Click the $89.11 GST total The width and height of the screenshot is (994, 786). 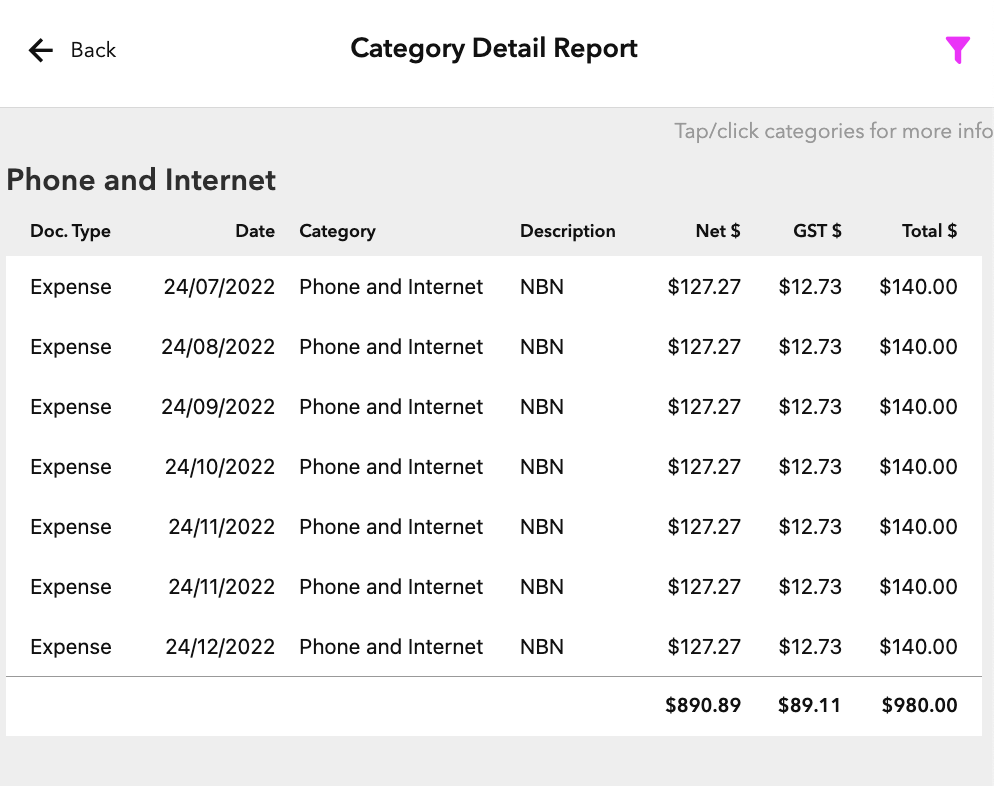[x=809, y=705]
